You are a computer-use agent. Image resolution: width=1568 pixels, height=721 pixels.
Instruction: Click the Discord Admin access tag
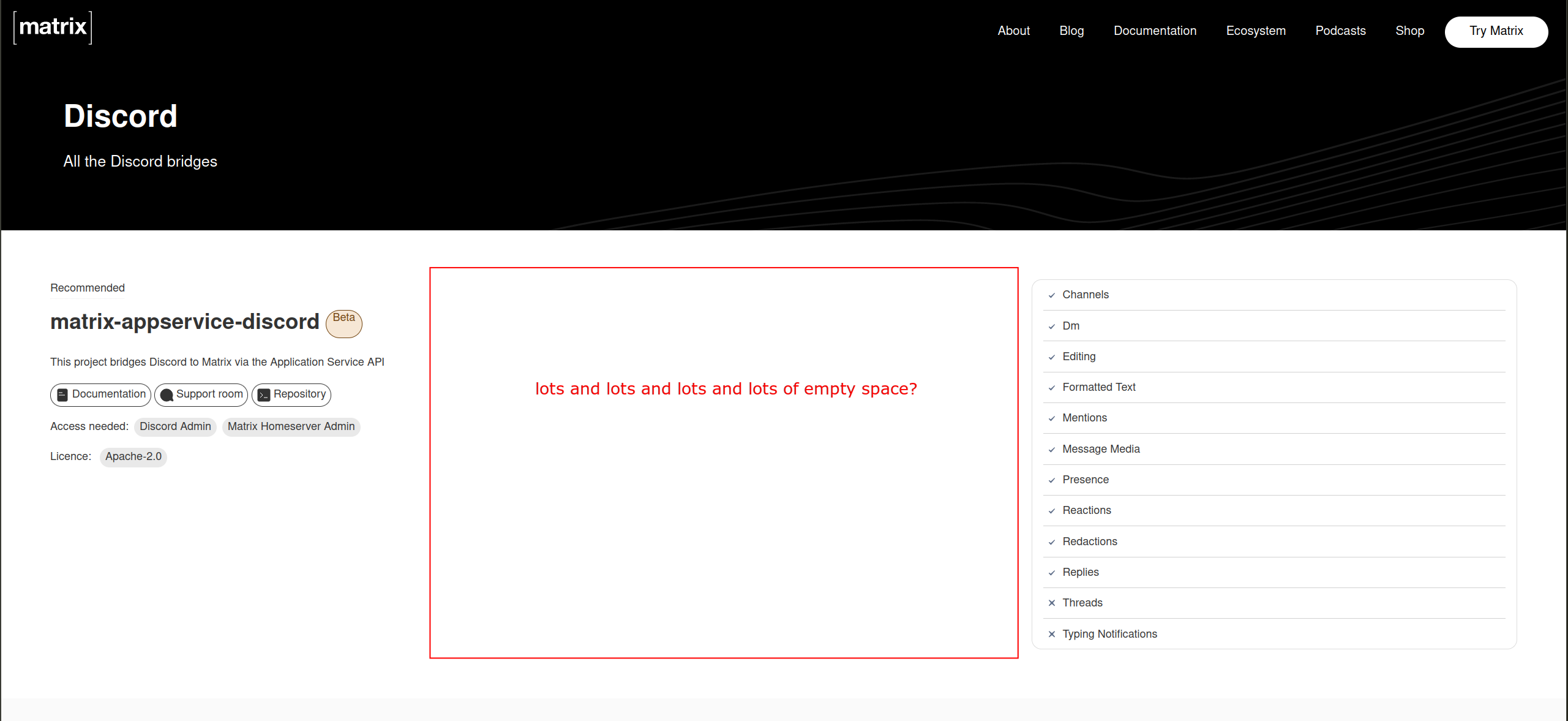175,426
